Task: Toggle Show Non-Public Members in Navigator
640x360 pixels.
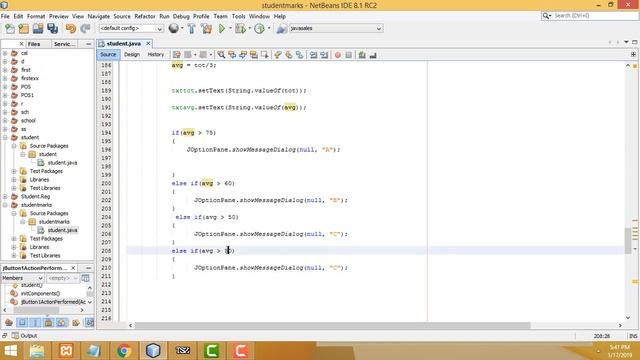Action: (x=48, y=323)
